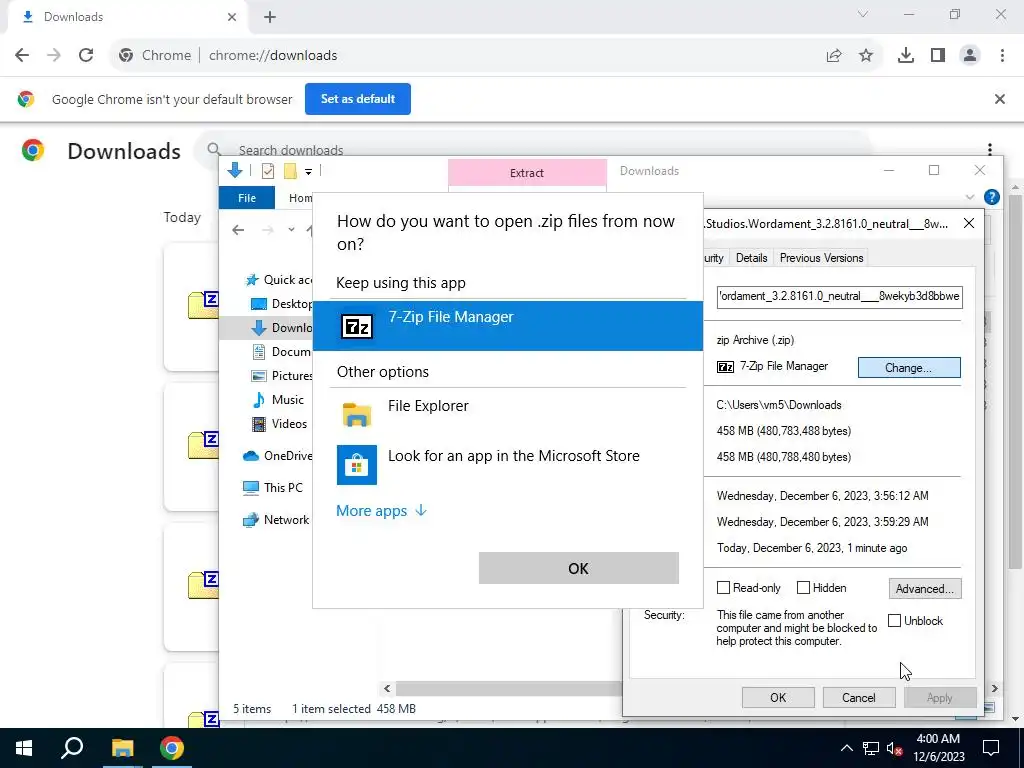Open Pictures in the navigation pane
Viewport: 1024px width, 768px height.
pyautogui.click(x=281, y=376)
